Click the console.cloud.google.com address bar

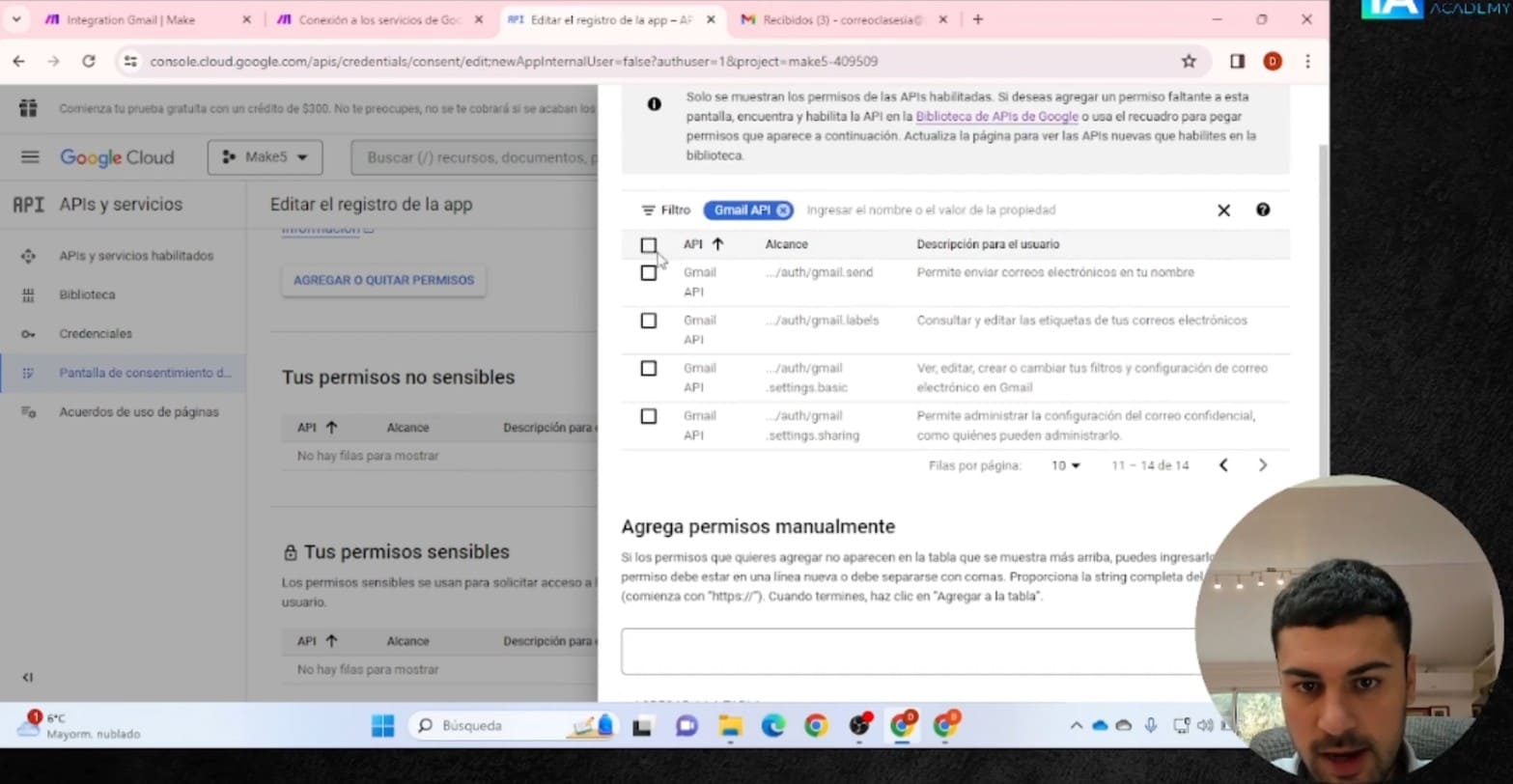coord(661,61)
